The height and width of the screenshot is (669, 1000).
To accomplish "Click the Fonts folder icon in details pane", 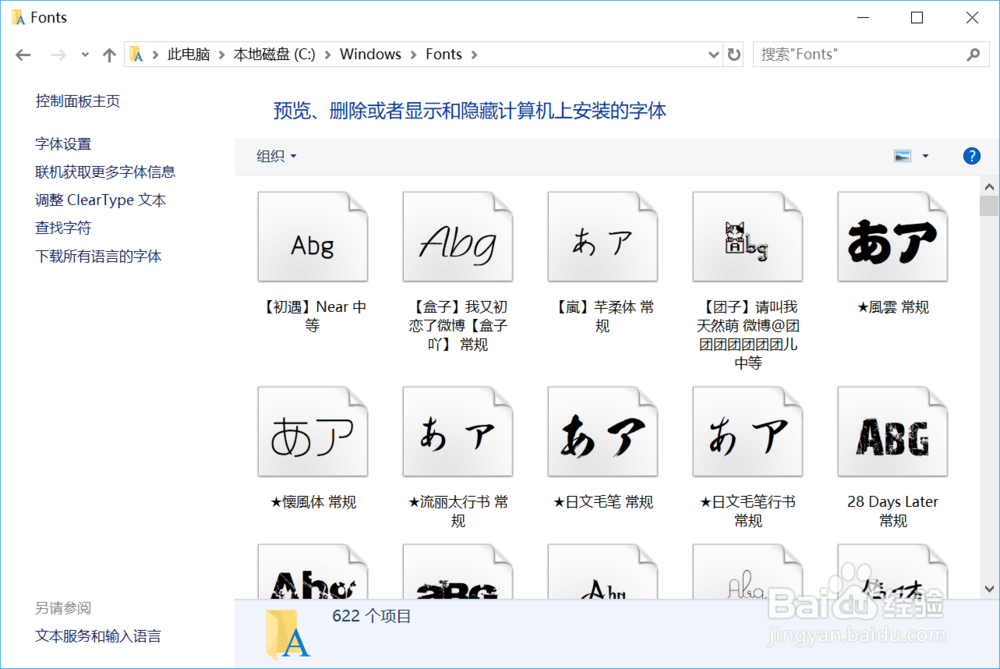I will tap(287, 634).
